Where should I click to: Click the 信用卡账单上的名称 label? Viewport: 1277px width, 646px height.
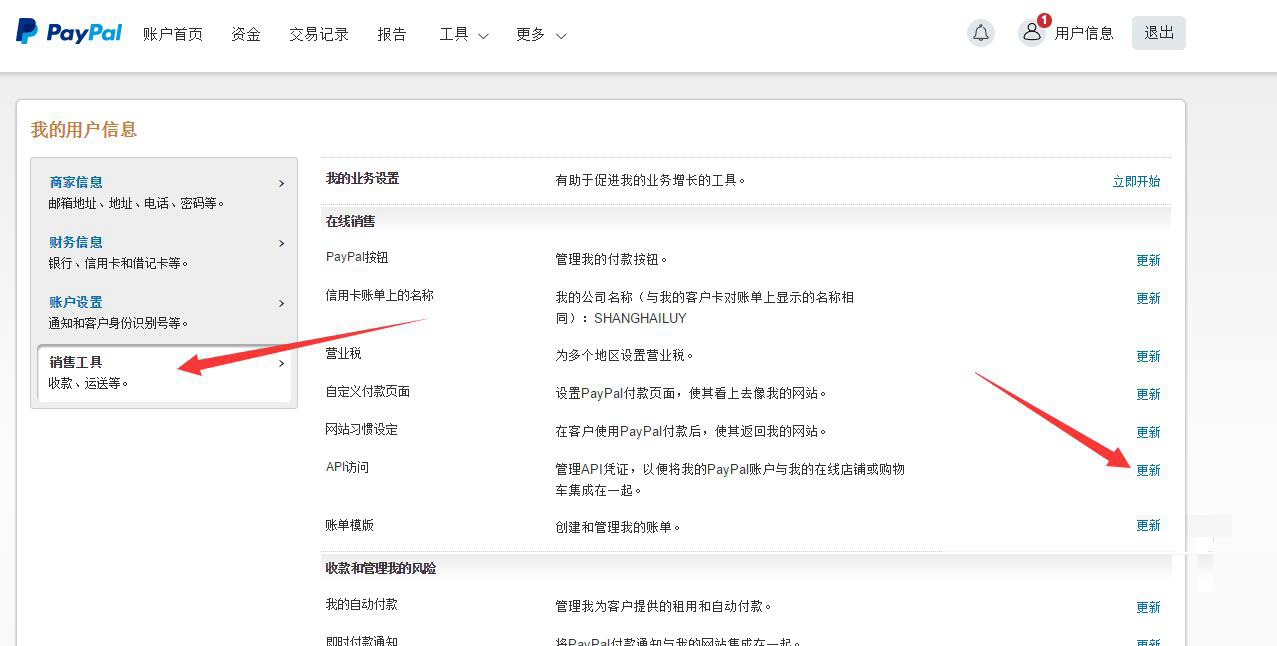pyautogui.click(x=380, y=295)
